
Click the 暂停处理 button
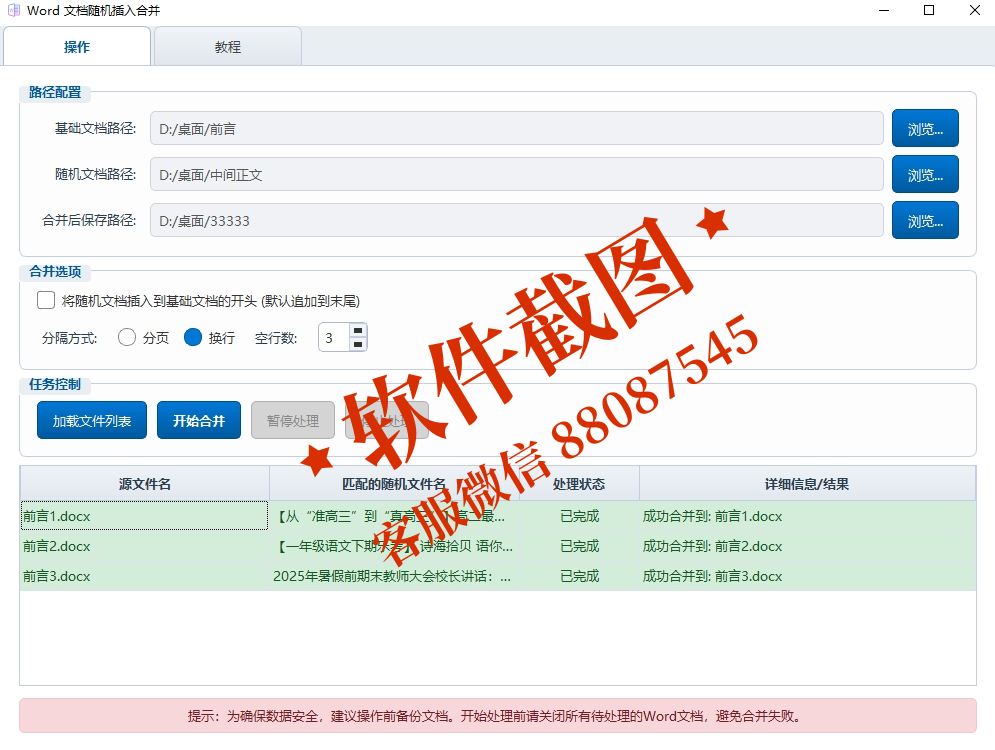tap(293, 420)
